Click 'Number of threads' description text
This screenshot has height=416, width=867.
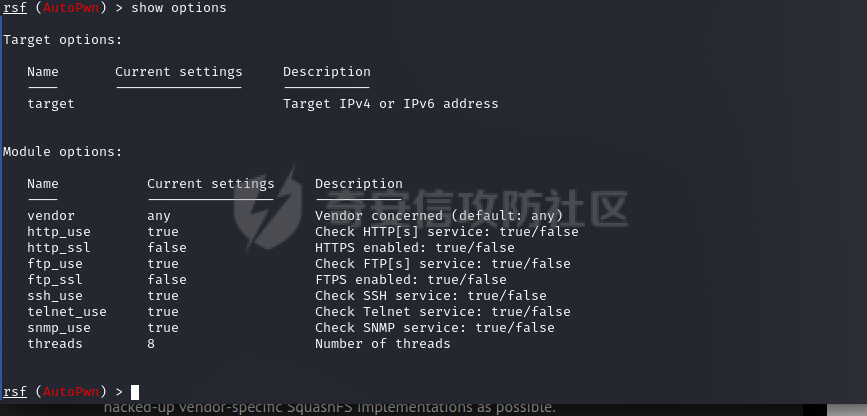[x=383, y=344]
